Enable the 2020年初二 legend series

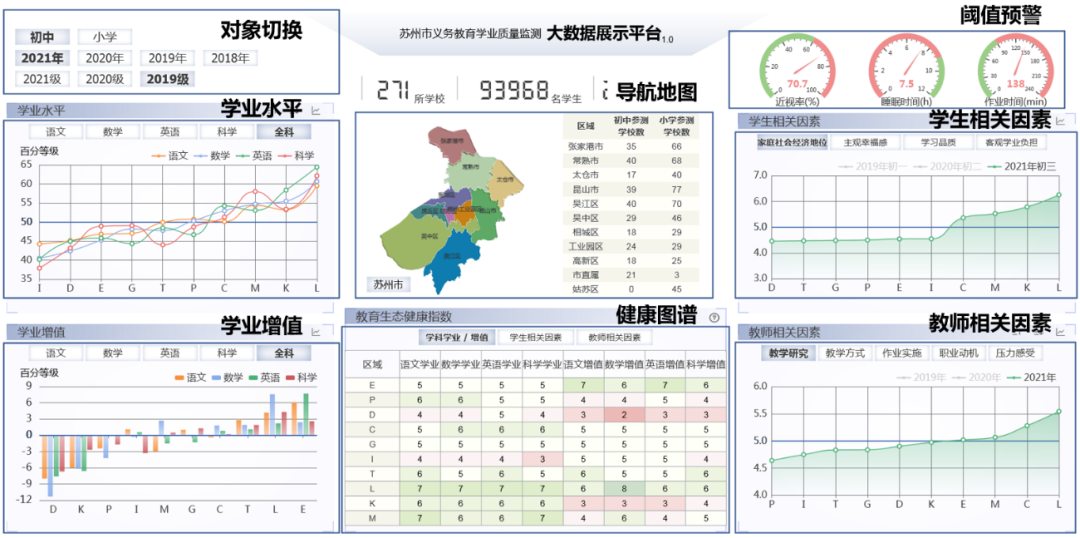pos(947,167)
